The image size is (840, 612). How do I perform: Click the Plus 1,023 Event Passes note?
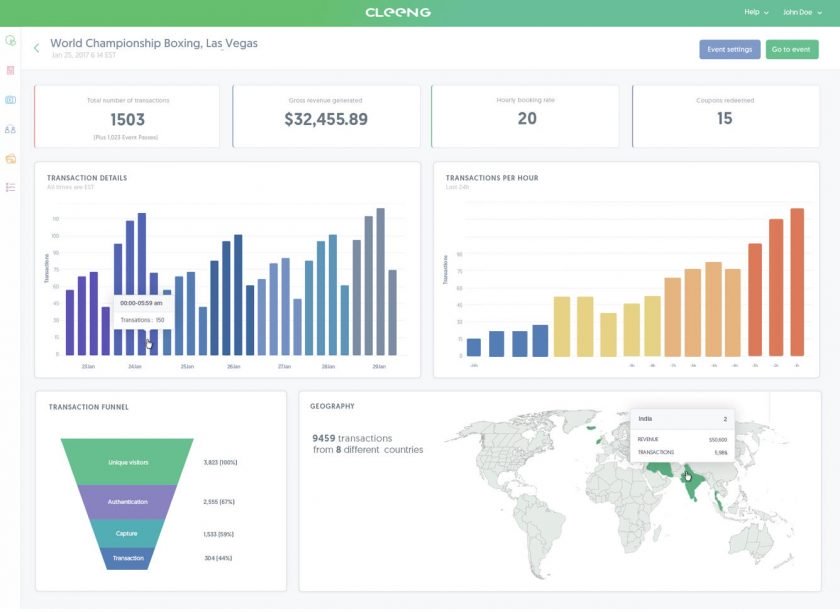click(x=126, y=137)
